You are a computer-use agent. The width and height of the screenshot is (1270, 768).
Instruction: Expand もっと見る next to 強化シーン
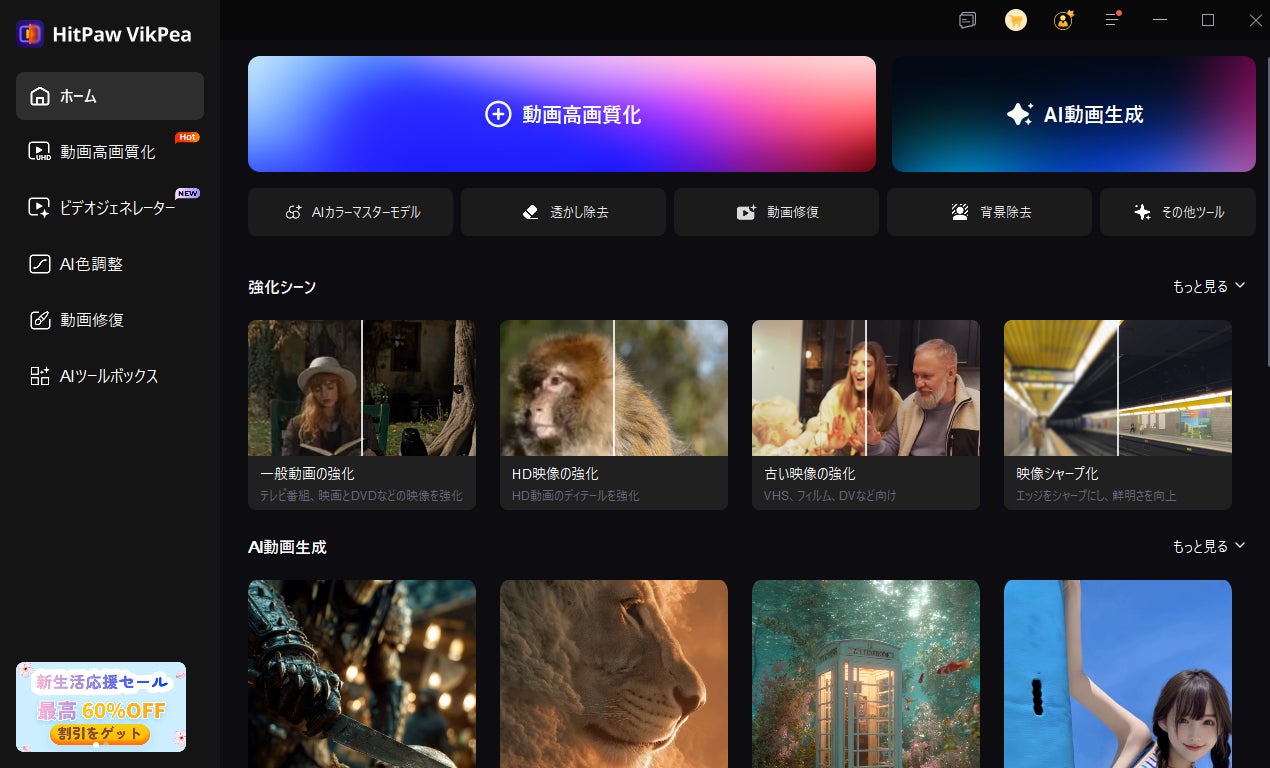(1209, 286)
